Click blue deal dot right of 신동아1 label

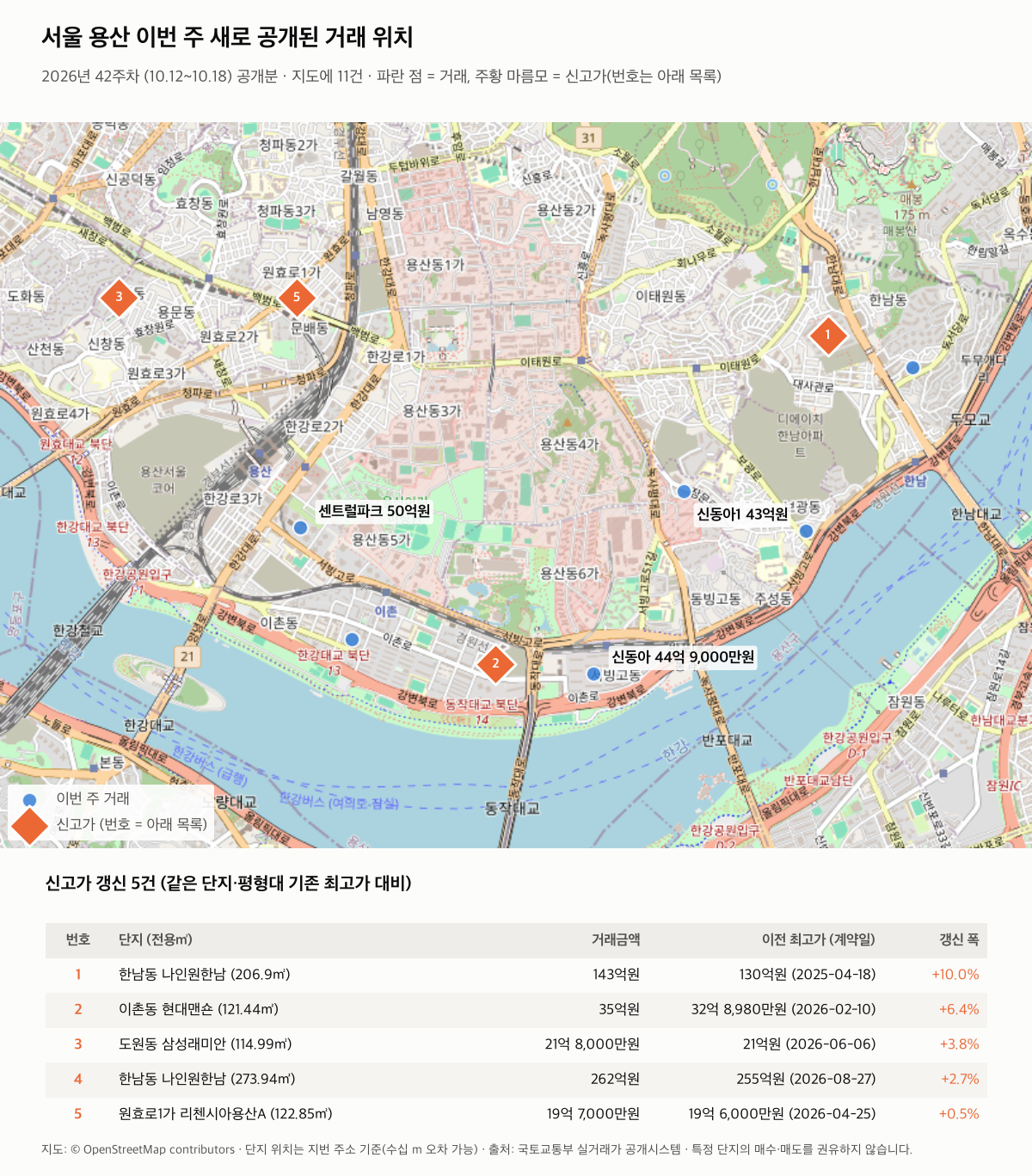806,531
